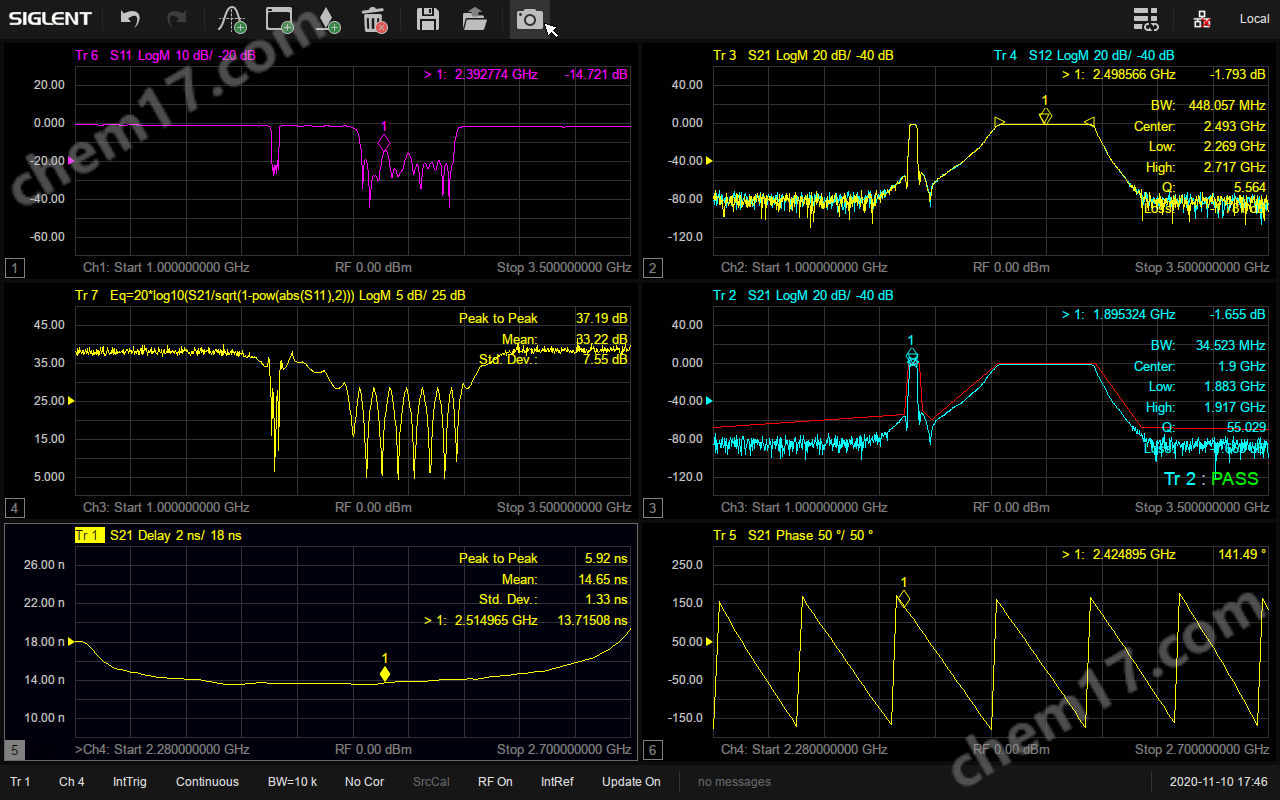This screenshot has height=800, width=1280.
Task: Take a screenshot with the camera icon
Action: (x=529, y=19)
